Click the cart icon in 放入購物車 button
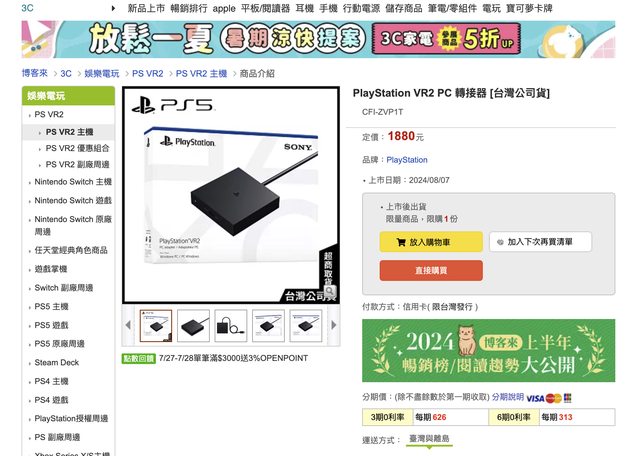Viewport: 640px width, 456px height. tap(401, 242)
